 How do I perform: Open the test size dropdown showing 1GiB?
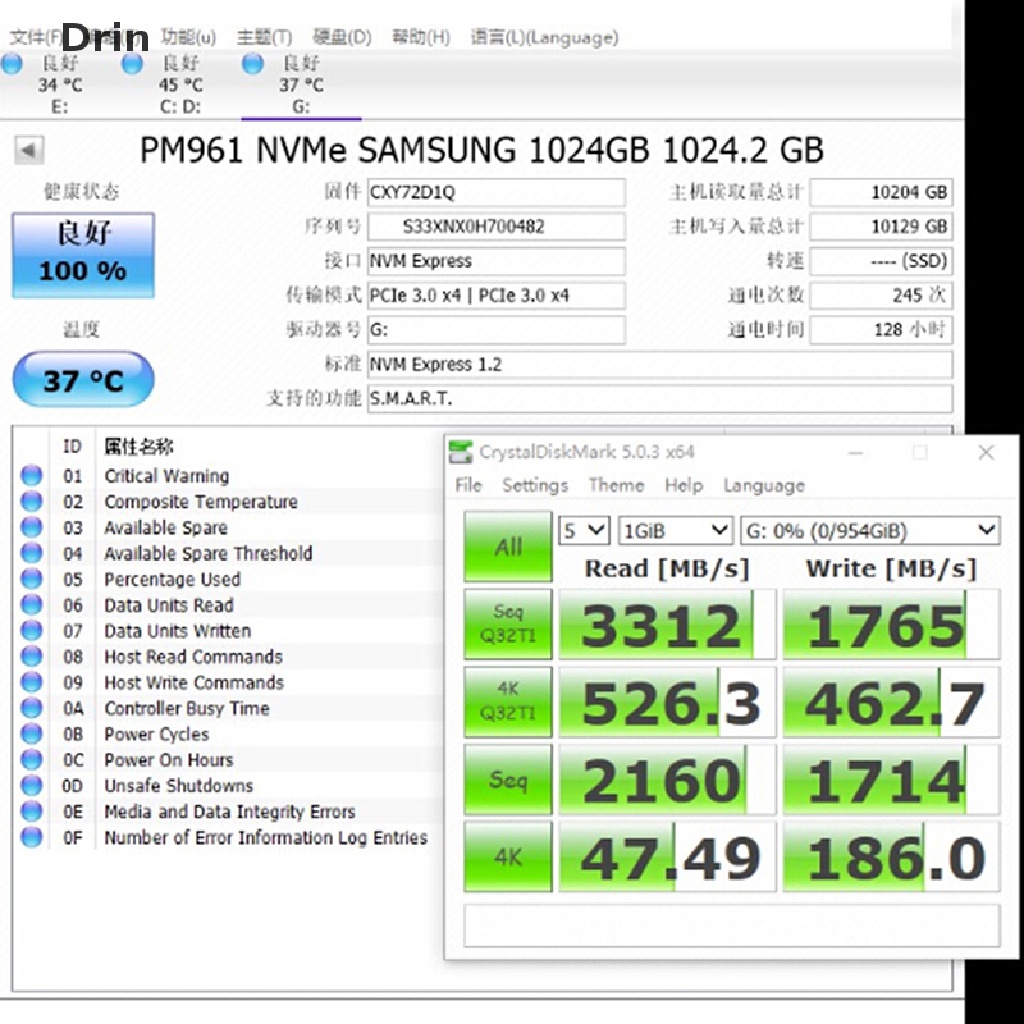(x=675, y=530)
